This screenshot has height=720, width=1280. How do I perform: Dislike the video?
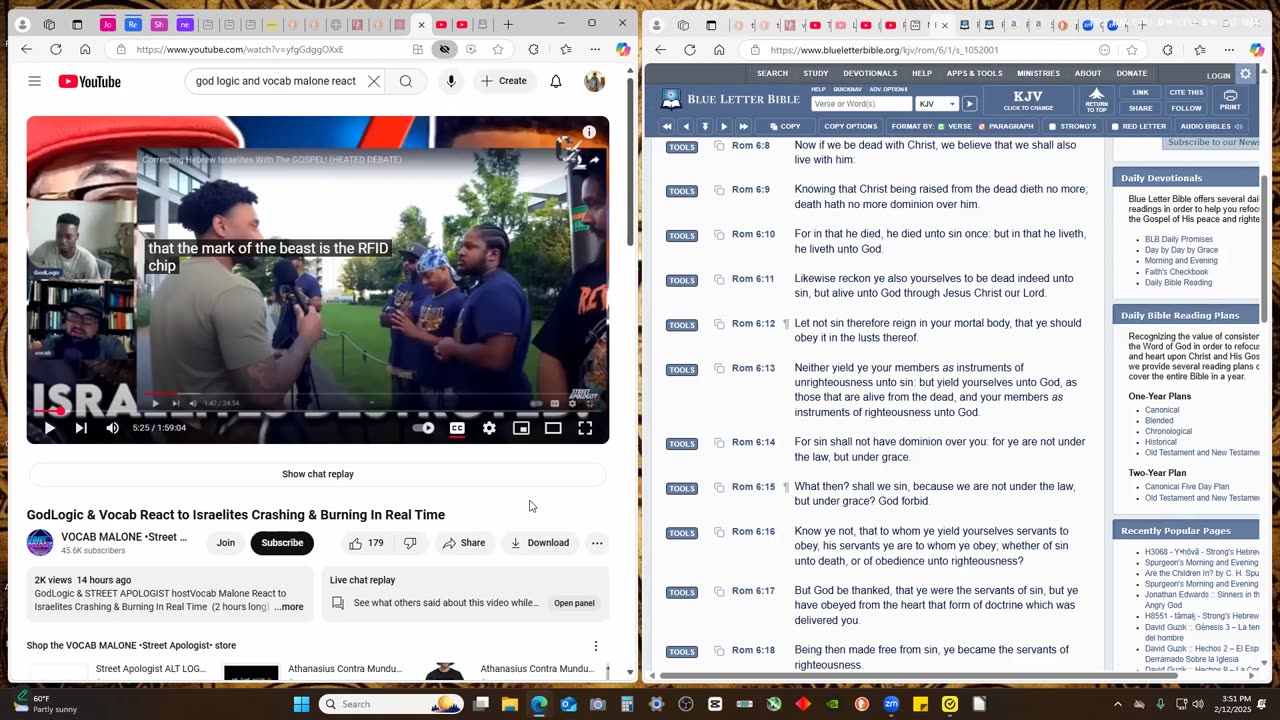tap(410, 543)
